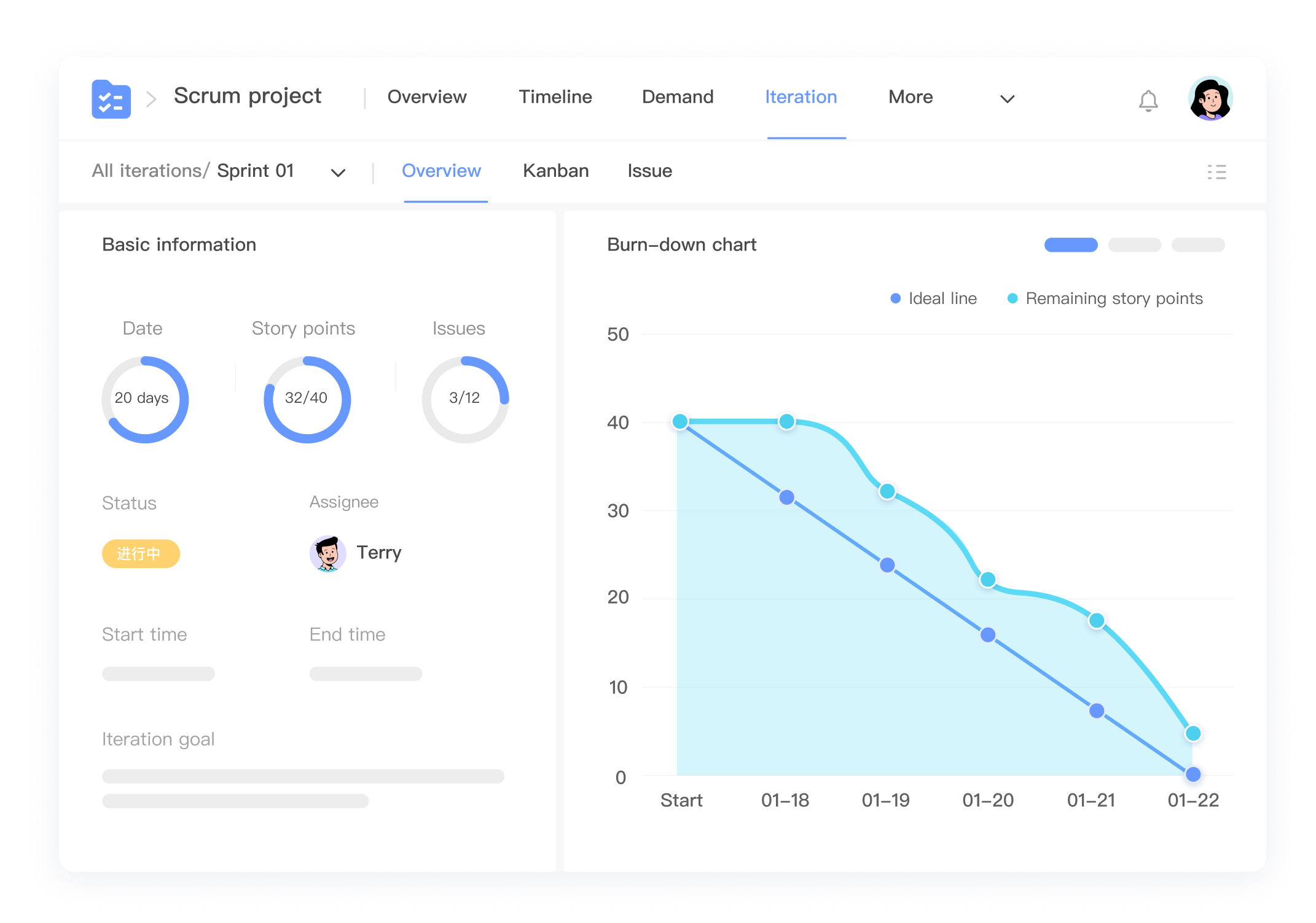This screenshot has height=923, width=1316.
Task: Select the active blue chart pill selector
Action: (1070, 245)
